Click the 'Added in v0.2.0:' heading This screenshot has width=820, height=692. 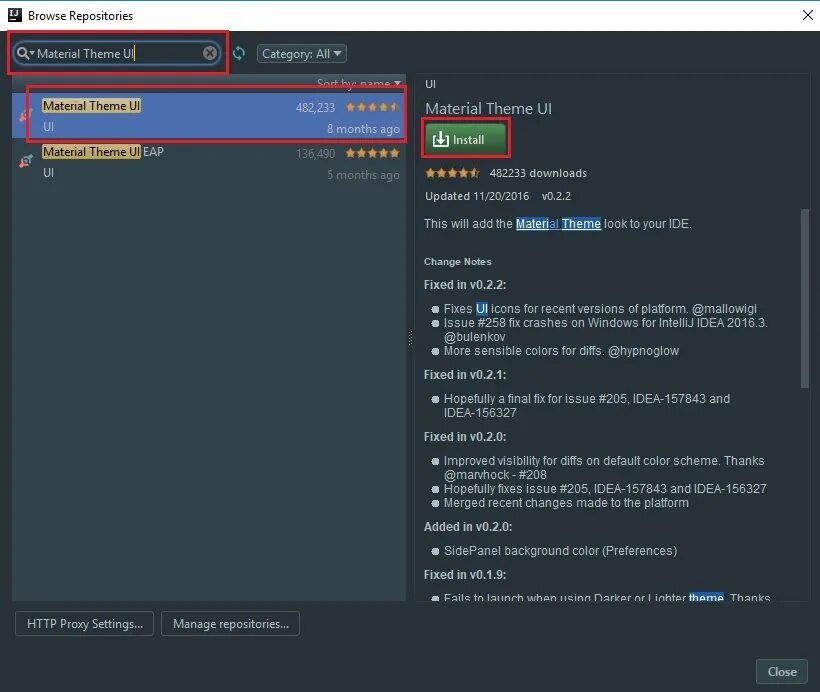click(x=468, y=527)
